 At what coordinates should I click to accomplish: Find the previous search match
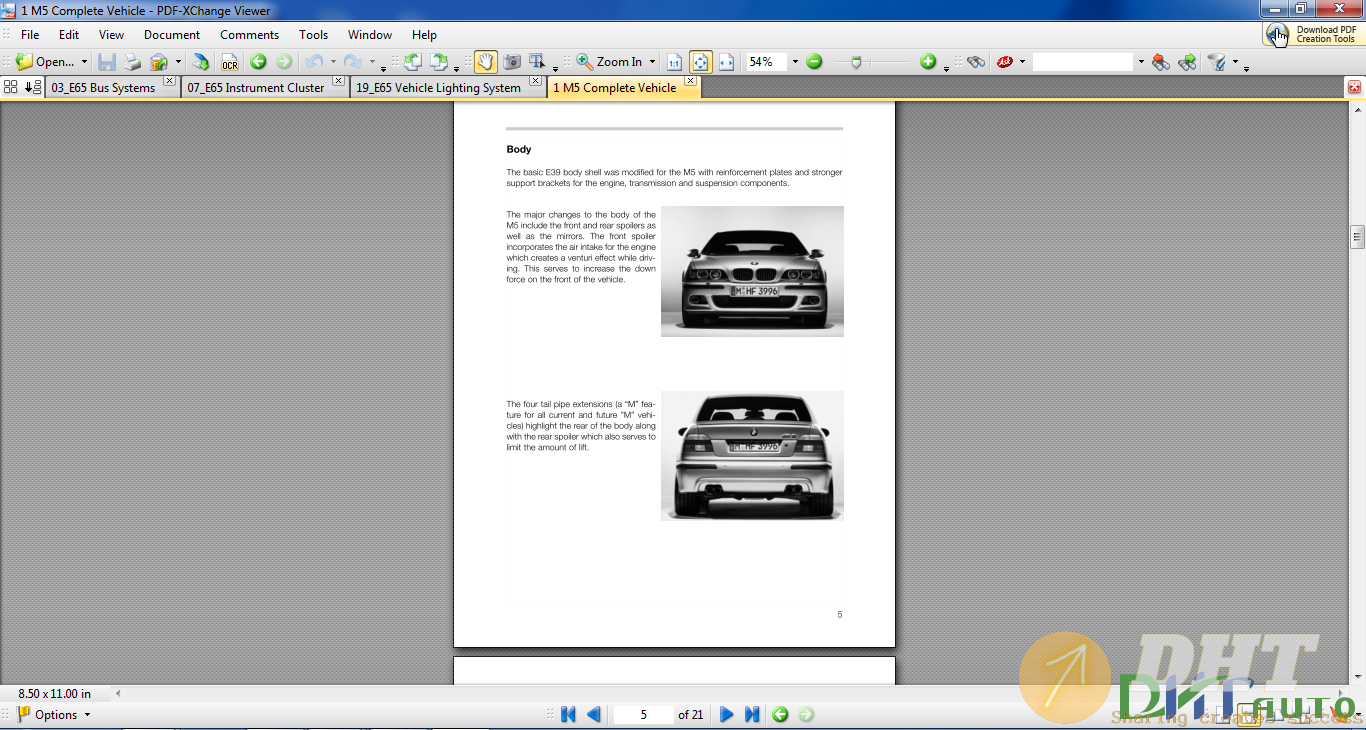point(1161,62)
